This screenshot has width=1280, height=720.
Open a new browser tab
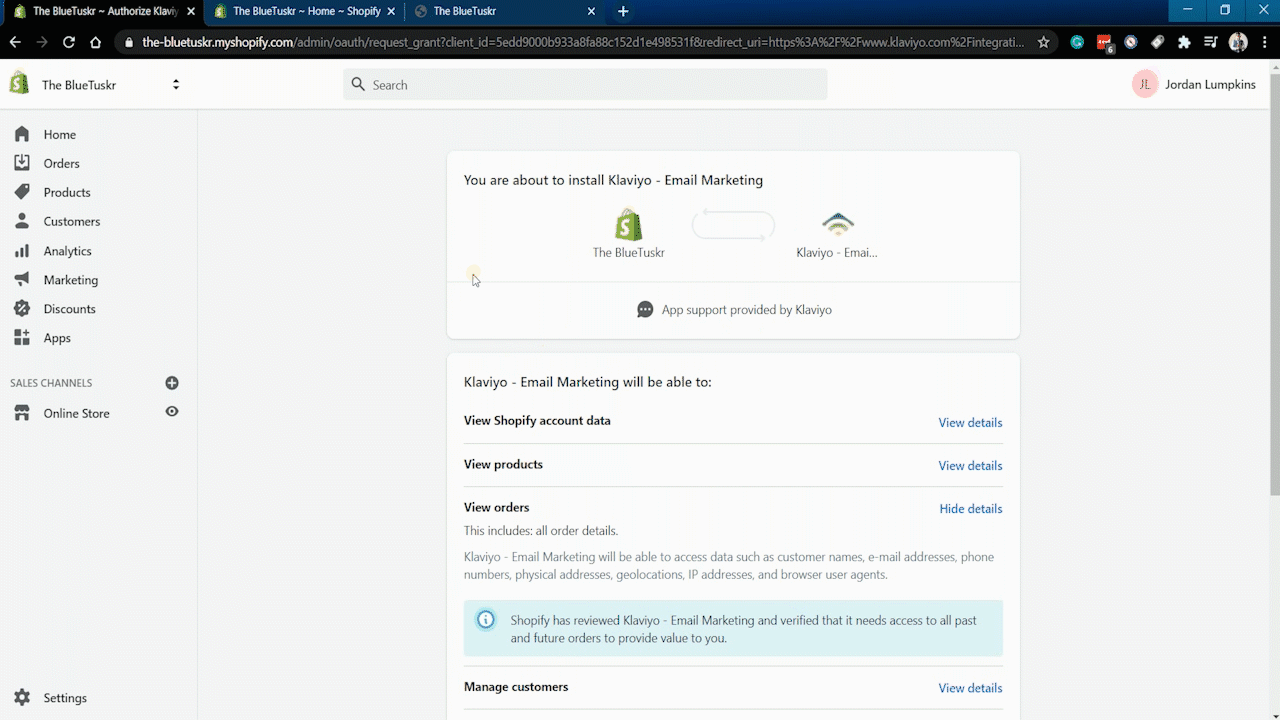click(623, 11)
